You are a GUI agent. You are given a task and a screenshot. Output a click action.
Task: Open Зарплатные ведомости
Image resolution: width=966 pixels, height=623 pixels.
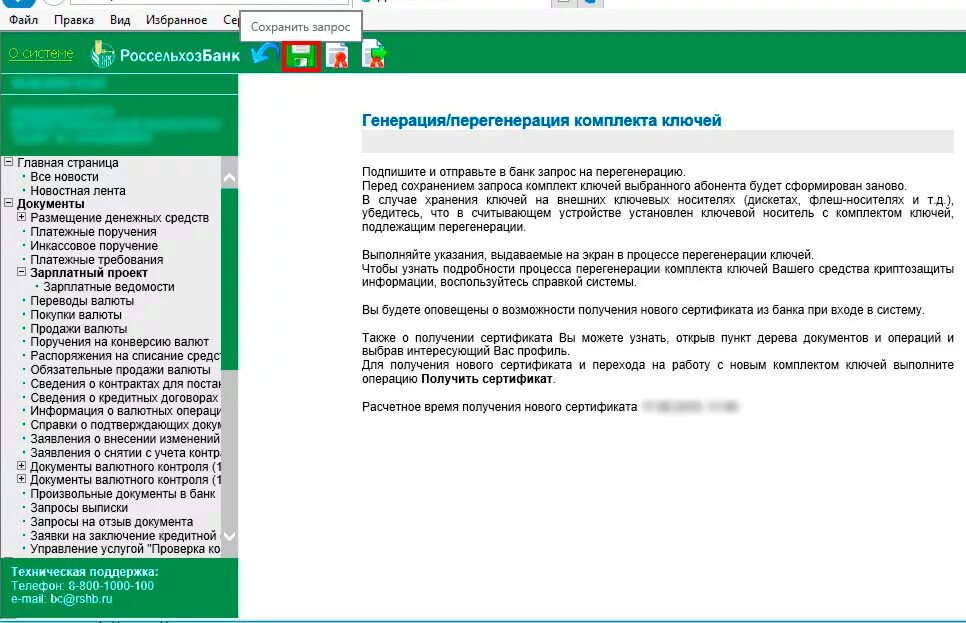tap(108, 287)
